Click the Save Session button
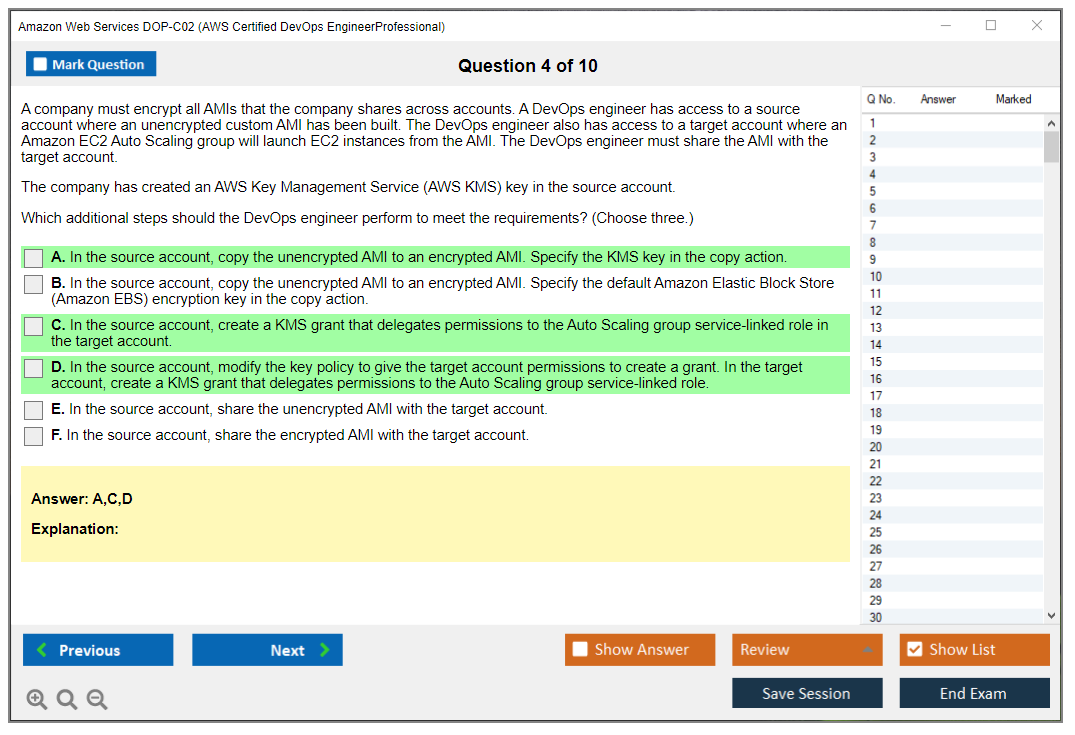The image size is (1075, 735). click(x=806, y=693)
